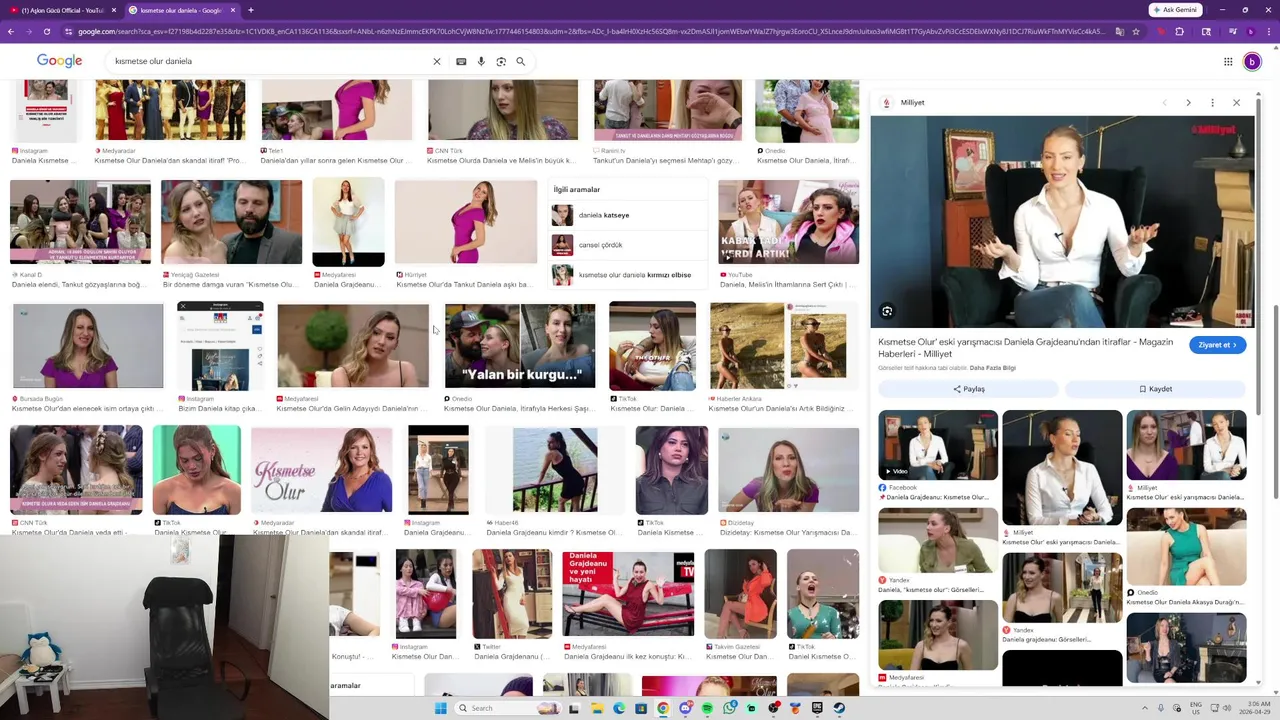Open the Google apps grid
The image size is (1280, 720).
coord(1228,61)
